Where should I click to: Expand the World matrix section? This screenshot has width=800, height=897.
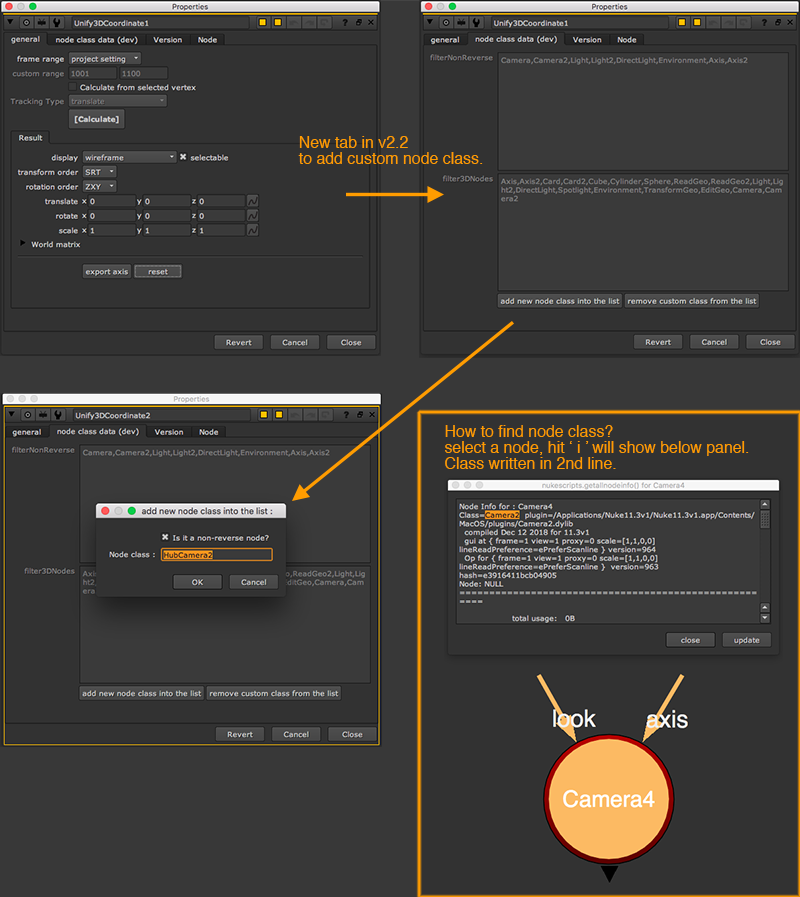23,244
